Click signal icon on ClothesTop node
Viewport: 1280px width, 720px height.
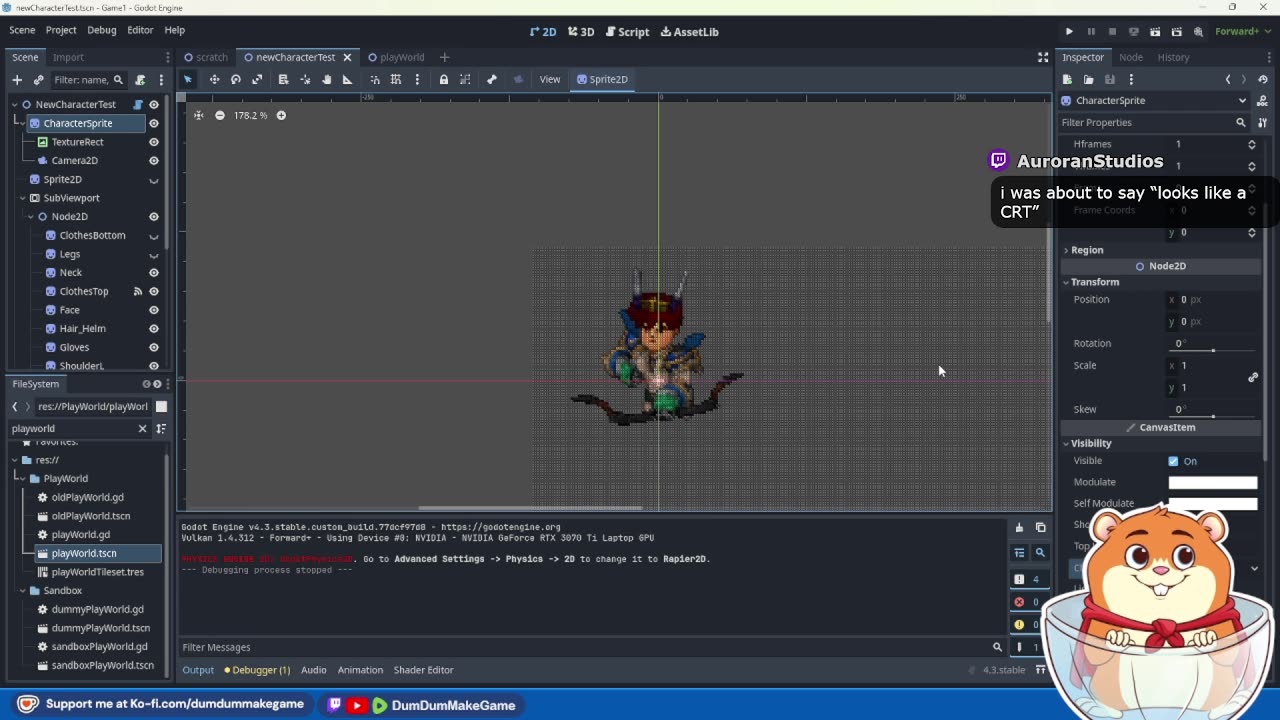(x=138, y=291)
